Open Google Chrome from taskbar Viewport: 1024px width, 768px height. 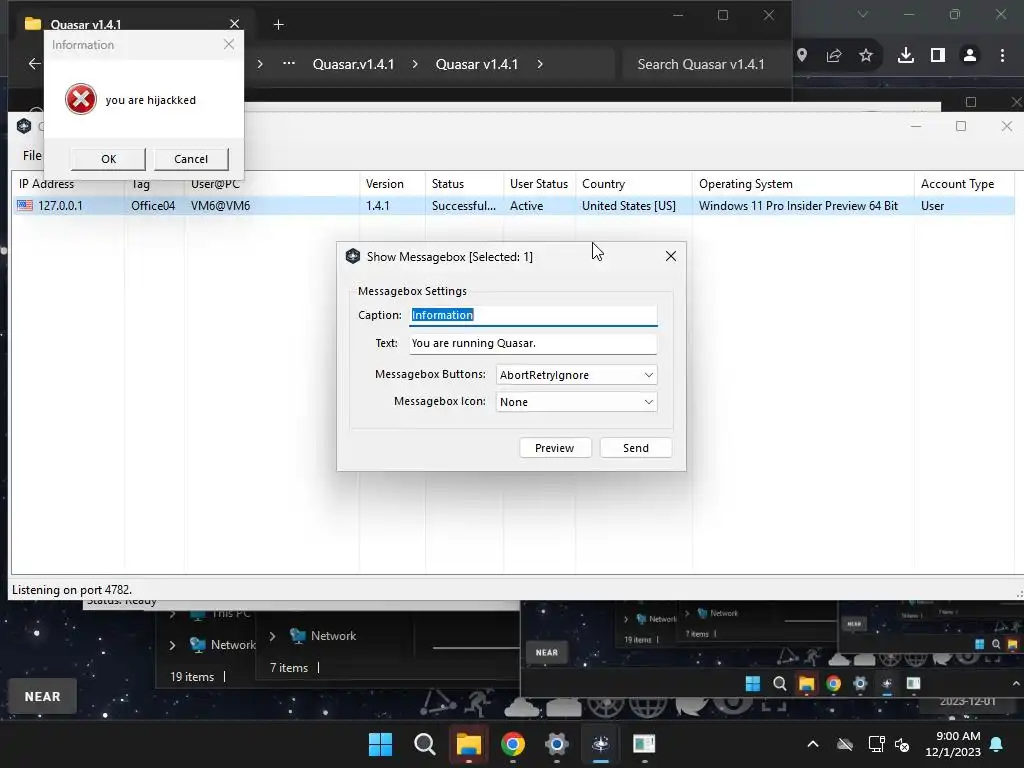tap(513, 744)
